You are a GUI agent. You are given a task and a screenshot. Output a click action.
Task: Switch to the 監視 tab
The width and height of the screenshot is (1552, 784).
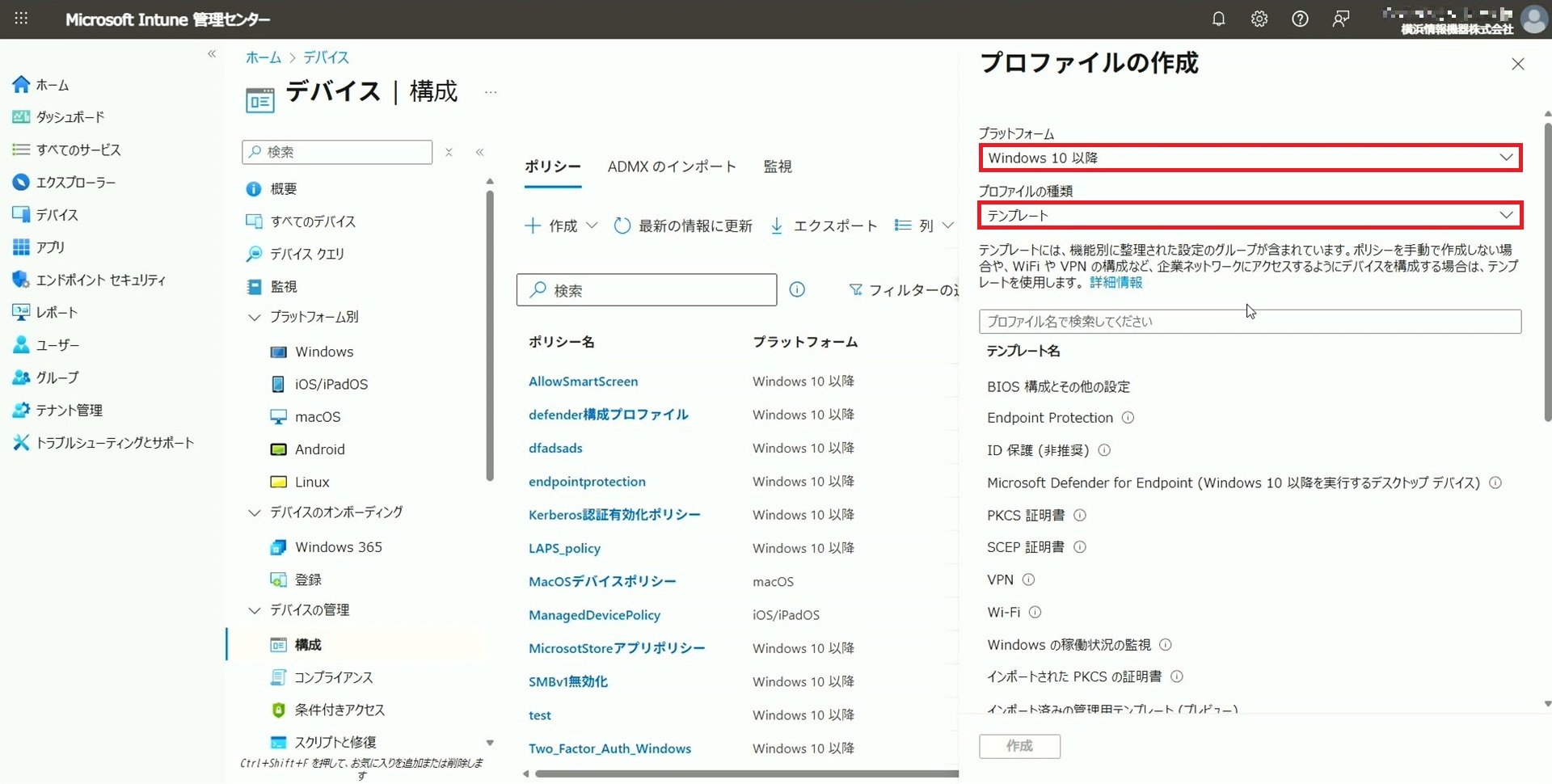pyautogui.click(x=777, y=166)
